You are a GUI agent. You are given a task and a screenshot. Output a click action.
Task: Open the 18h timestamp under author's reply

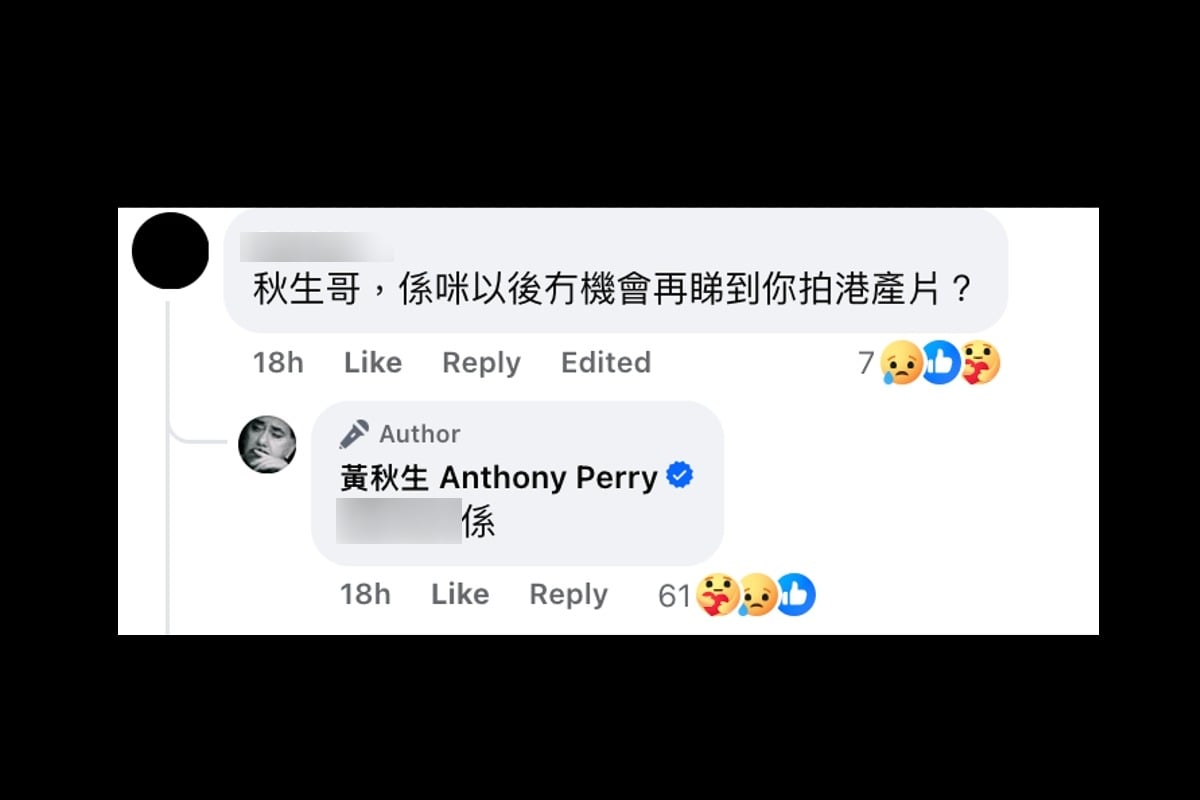[x=365, y=594]
